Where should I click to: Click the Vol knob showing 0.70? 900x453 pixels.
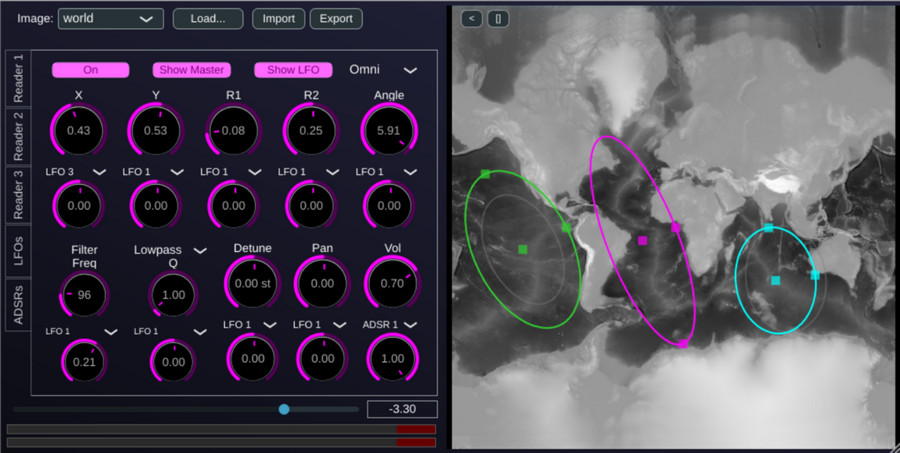click(392, 282)
